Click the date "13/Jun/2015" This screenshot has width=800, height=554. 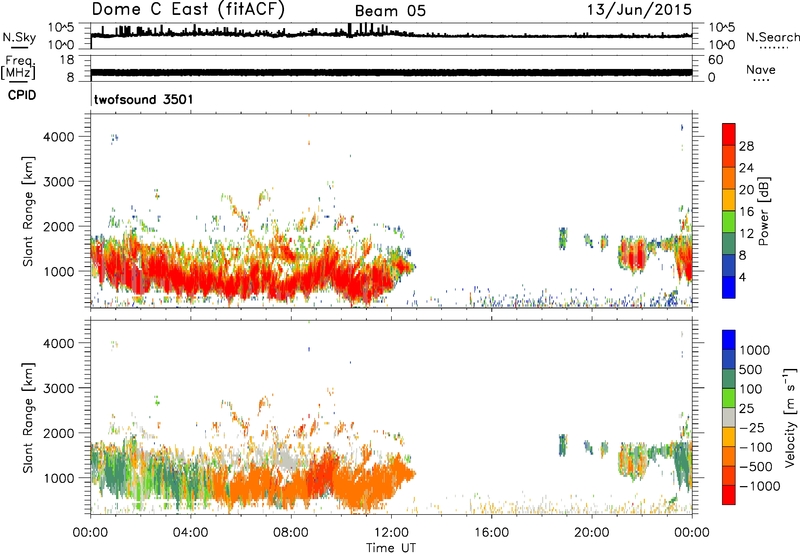point(639,9)
